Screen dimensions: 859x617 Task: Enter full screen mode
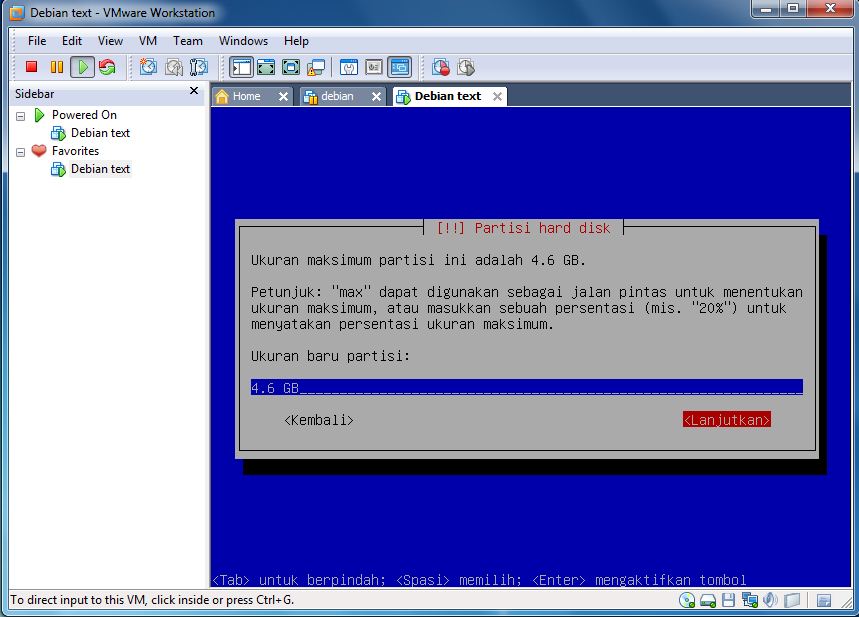pyautogui.click(x=291, y=67)
